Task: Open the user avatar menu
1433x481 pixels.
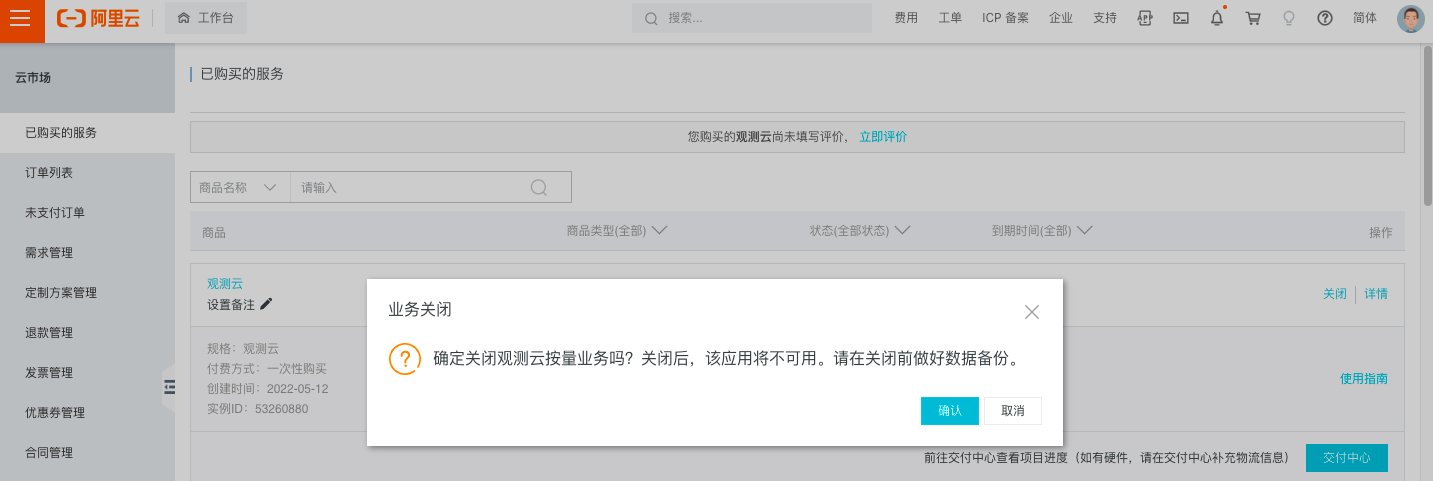Action: [x=1410, y=19]
